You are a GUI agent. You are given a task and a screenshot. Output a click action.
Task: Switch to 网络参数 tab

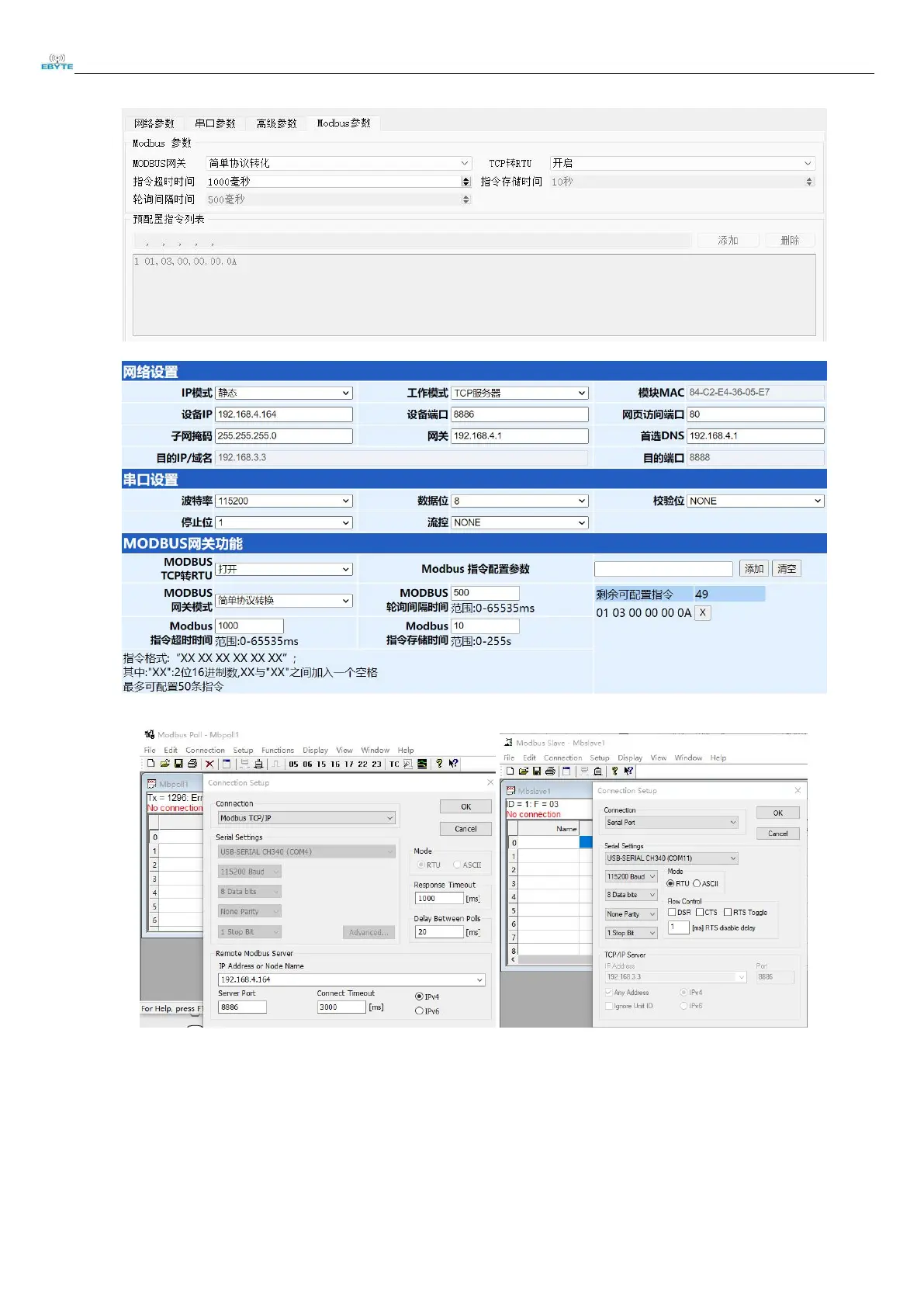(x=154, y=123)
